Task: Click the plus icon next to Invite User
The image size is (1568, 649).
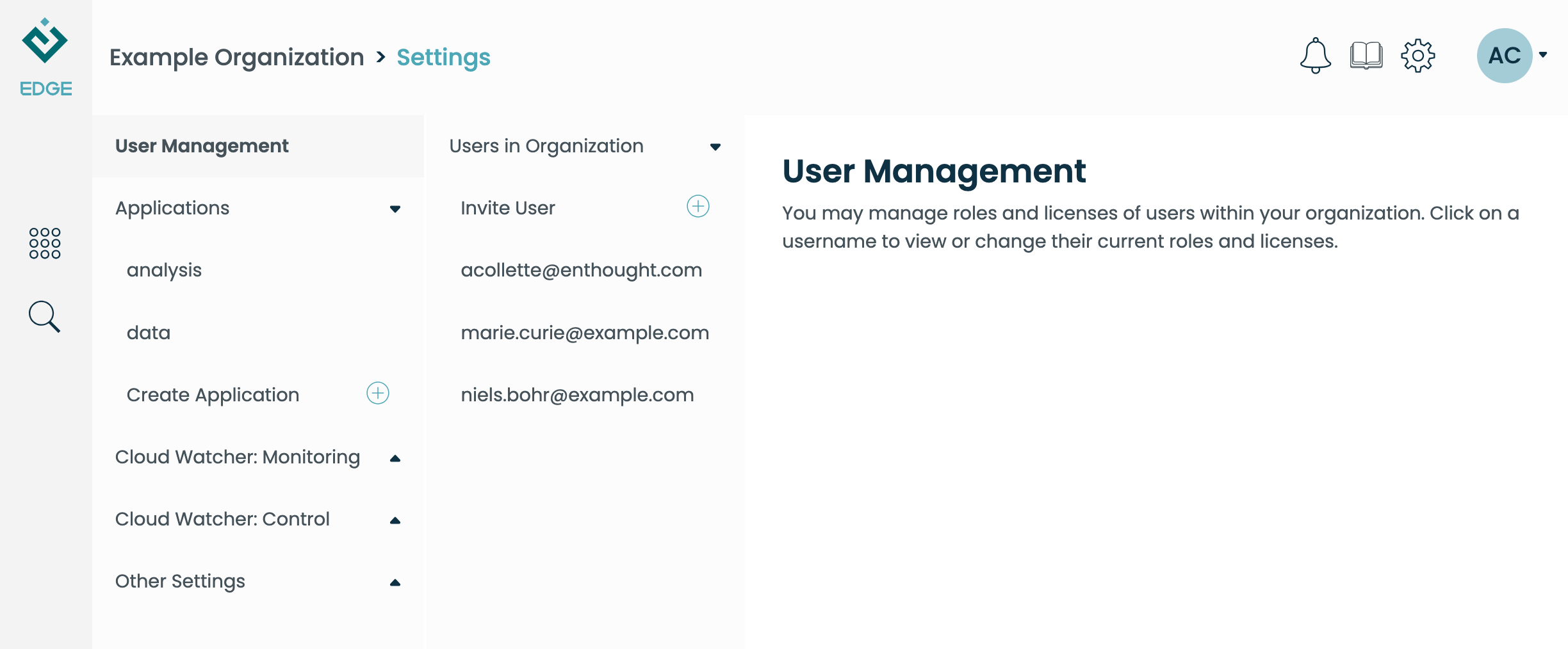Action: [x=698, y=206]
